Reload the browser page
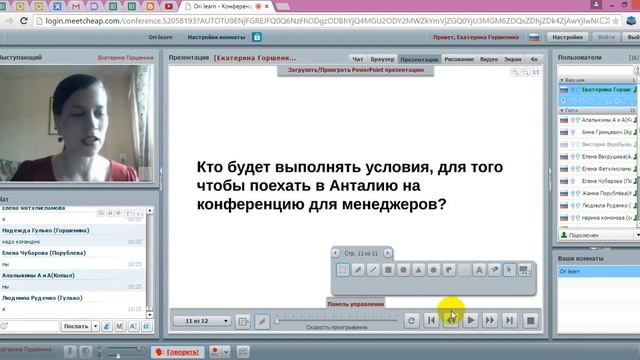Screen dimensions: 640x360 pos(24,20)
